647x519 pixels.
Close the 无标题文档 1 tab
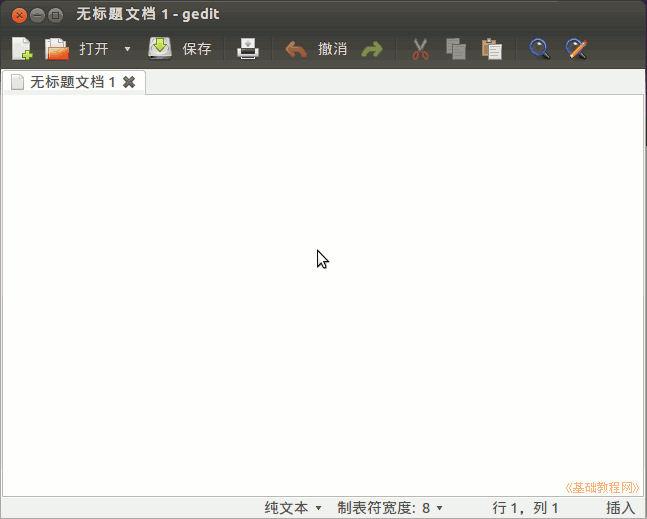[129, 82]
